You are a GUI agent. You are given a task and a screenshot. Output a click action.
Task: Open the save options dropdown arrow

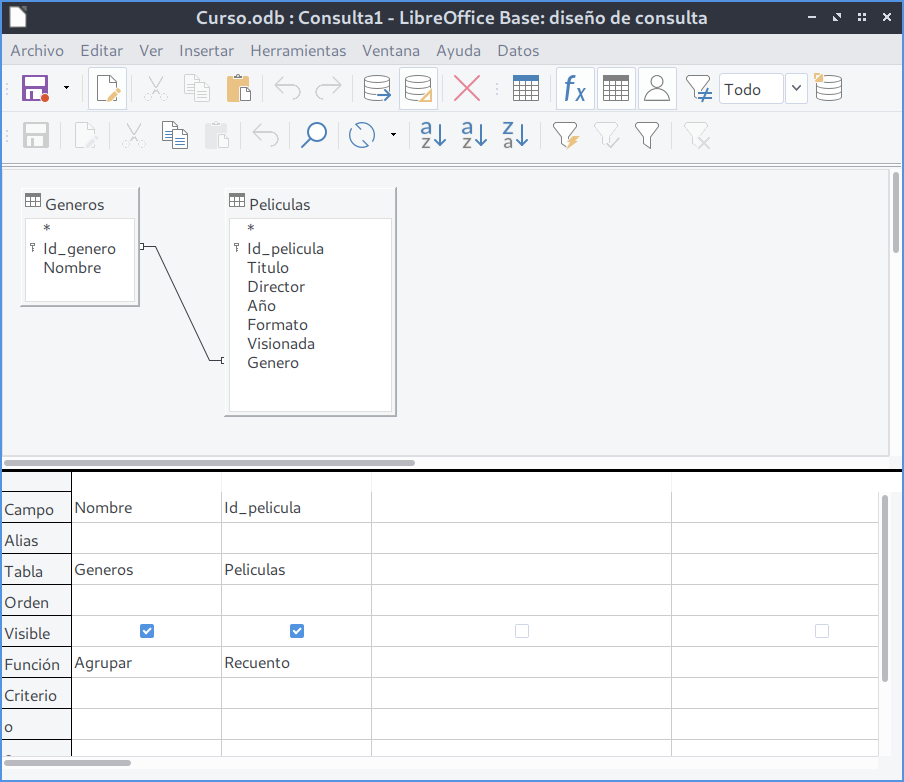pyautogui.click(x=66, y=88)
